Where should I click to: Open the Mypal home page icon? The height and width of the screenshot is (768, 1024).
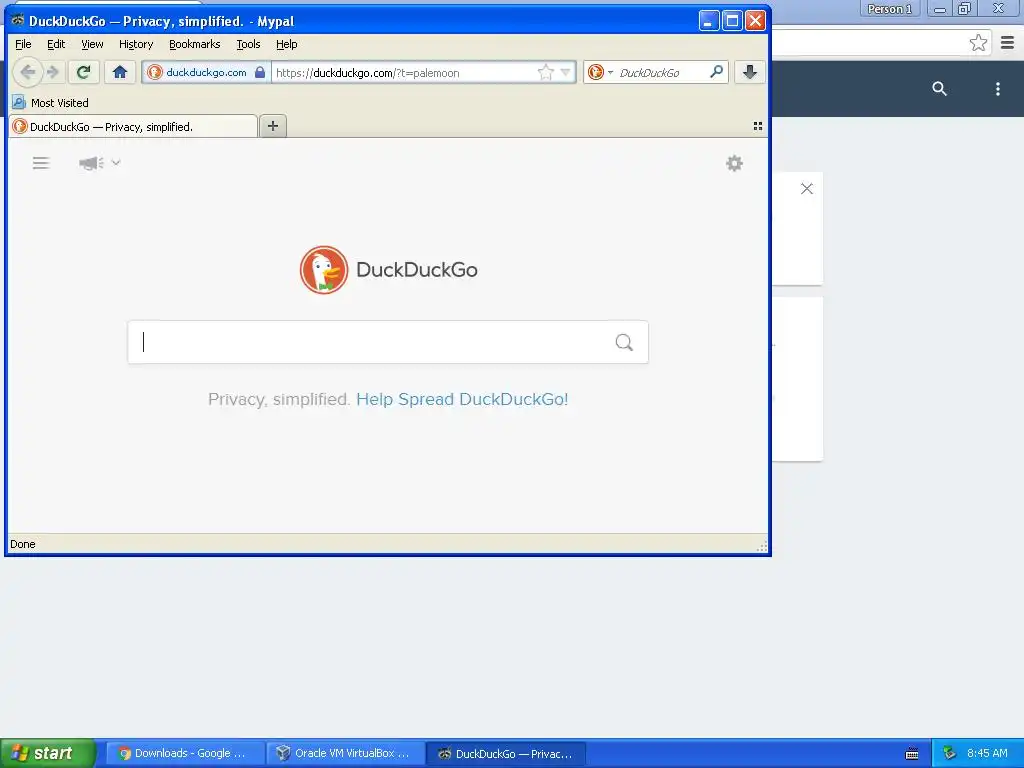120,72
